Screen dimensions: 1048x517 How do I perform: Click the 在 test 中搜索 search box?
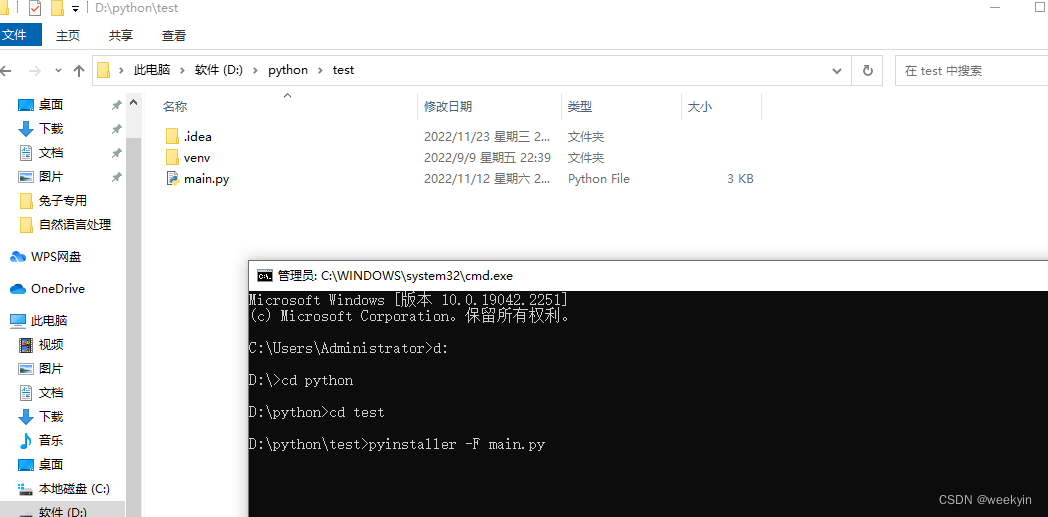click(971, 71)
